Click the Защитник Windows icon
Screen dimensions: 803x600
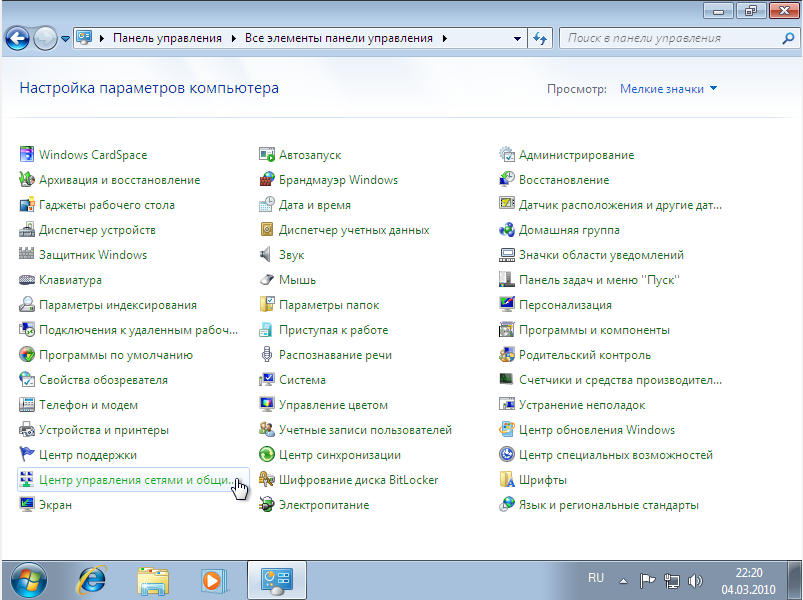(x=27, y=254)
